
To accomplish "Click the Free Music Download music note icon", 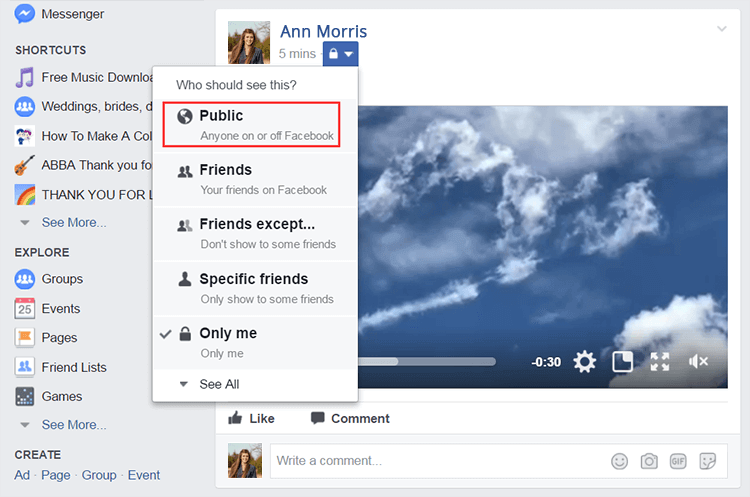I will click(x=24, y=77).
